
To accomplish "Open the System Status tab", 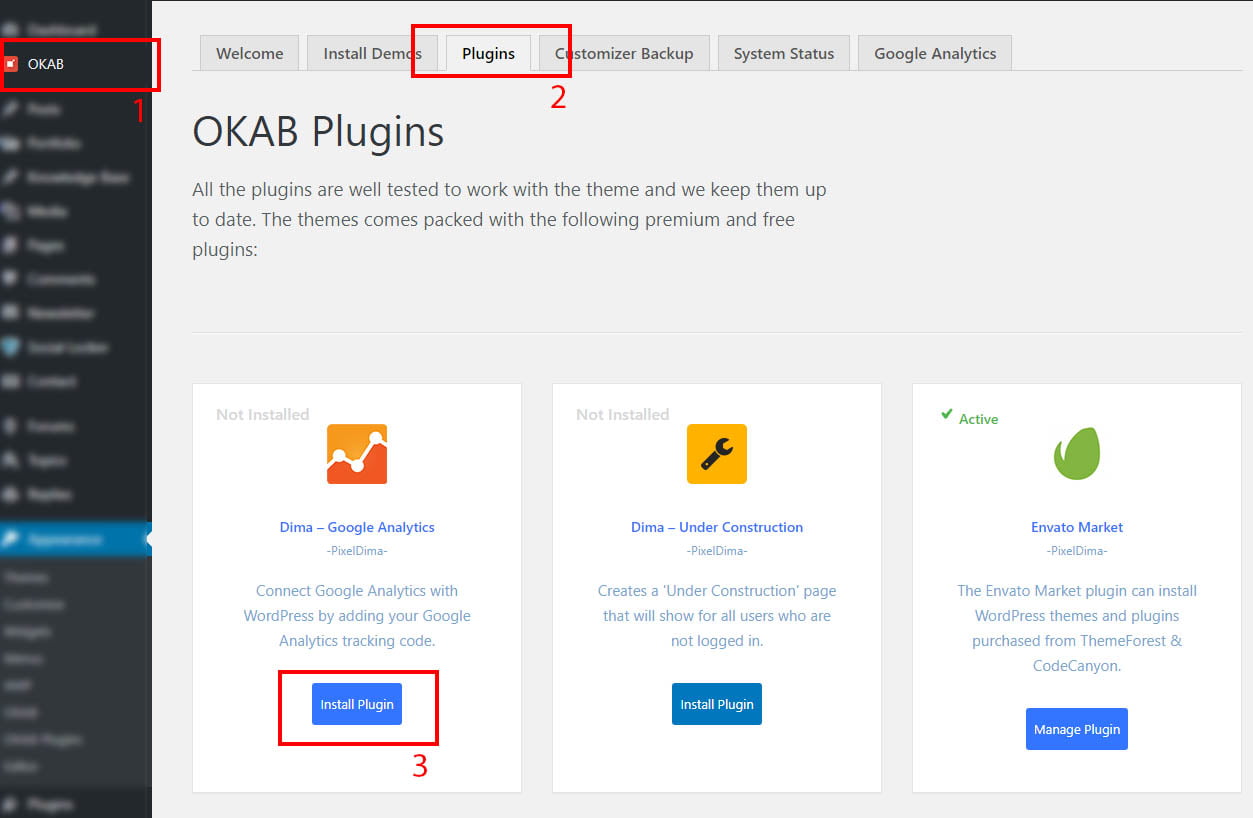I will 784,53.
